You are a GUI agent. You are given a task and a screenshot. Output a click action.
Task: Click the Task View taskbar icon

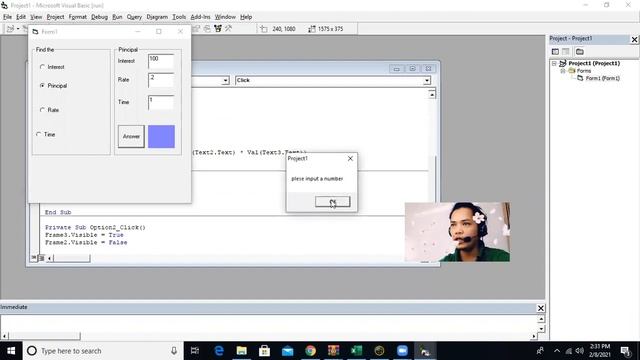coord(195,351)
